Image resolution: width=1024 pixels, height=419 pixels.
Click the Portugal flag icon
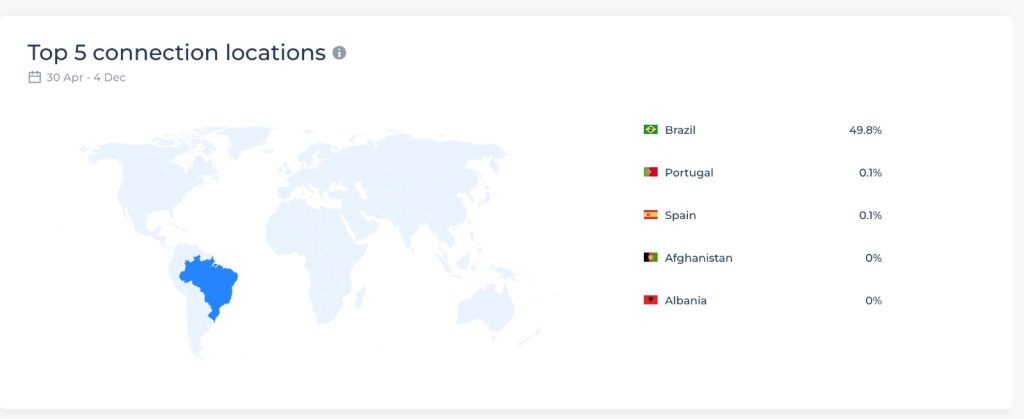pos(650,172)
